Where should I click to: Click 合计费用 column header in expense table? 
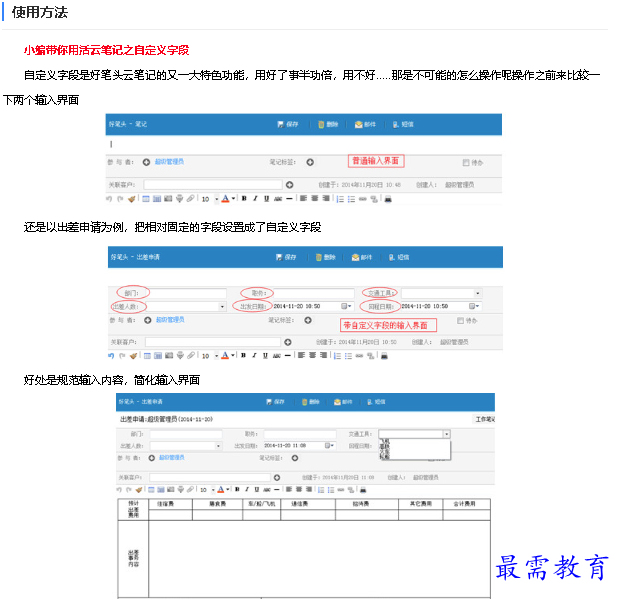pyautogui.click(x=464, y=504)
